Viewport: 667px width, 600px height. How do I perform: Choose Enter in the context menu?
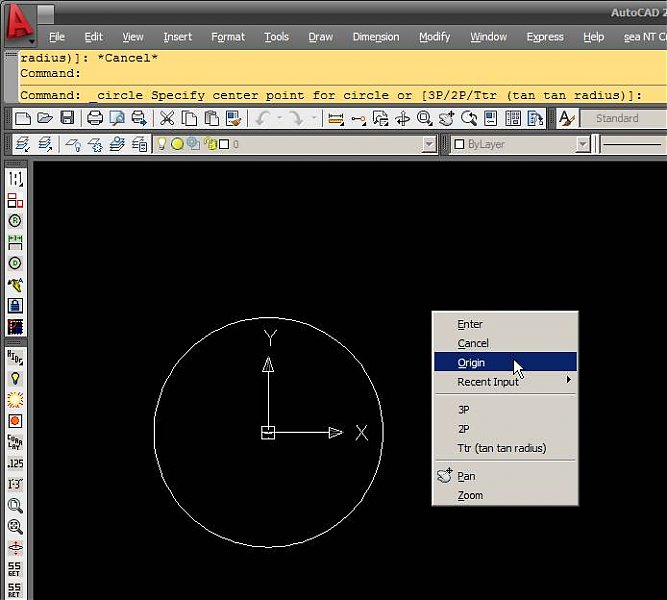tap(505, 324)
